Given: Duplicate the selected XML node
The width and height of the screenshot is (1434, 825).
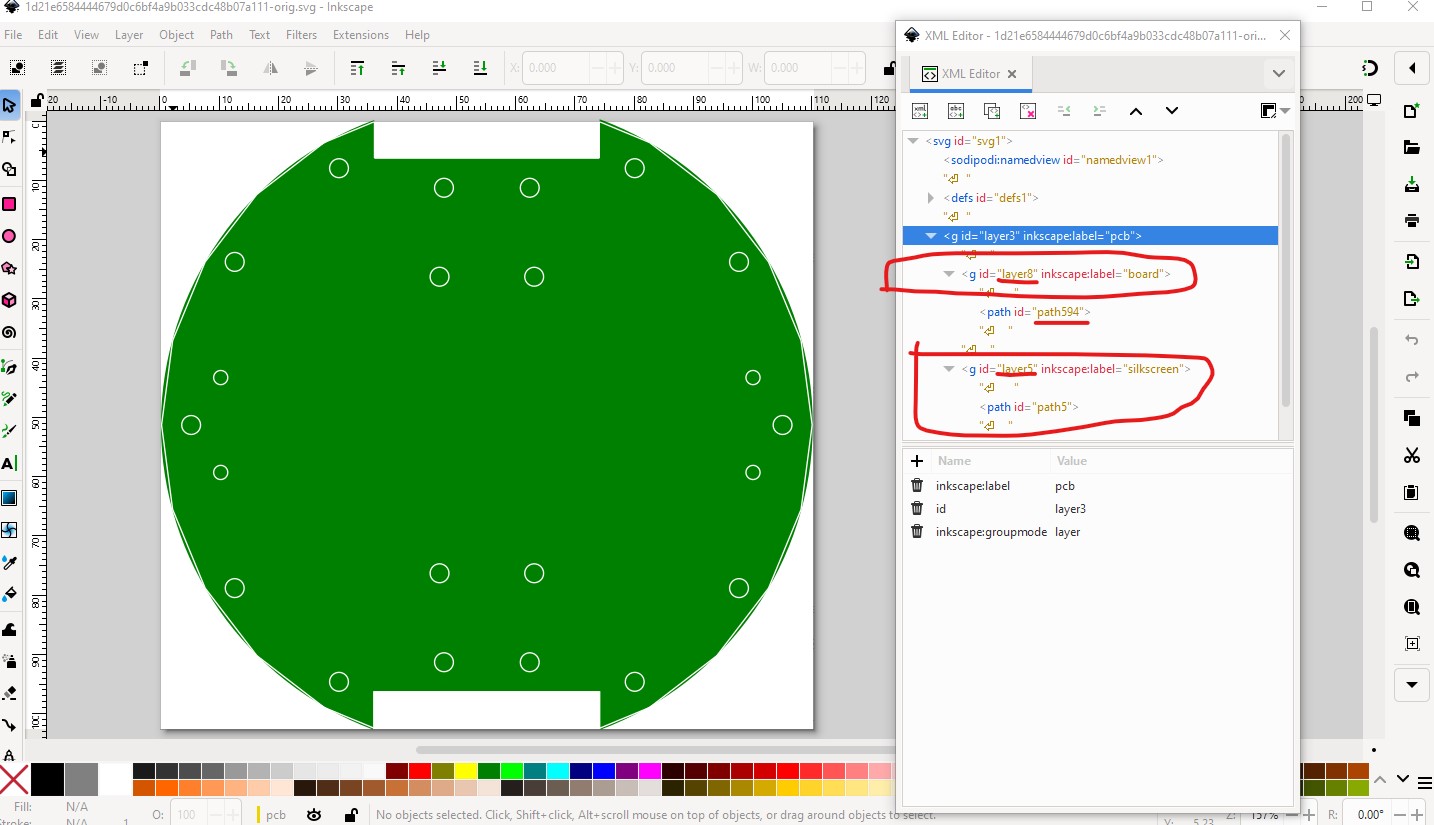Looking at the screenshot, I should click(x=992, y=111).
